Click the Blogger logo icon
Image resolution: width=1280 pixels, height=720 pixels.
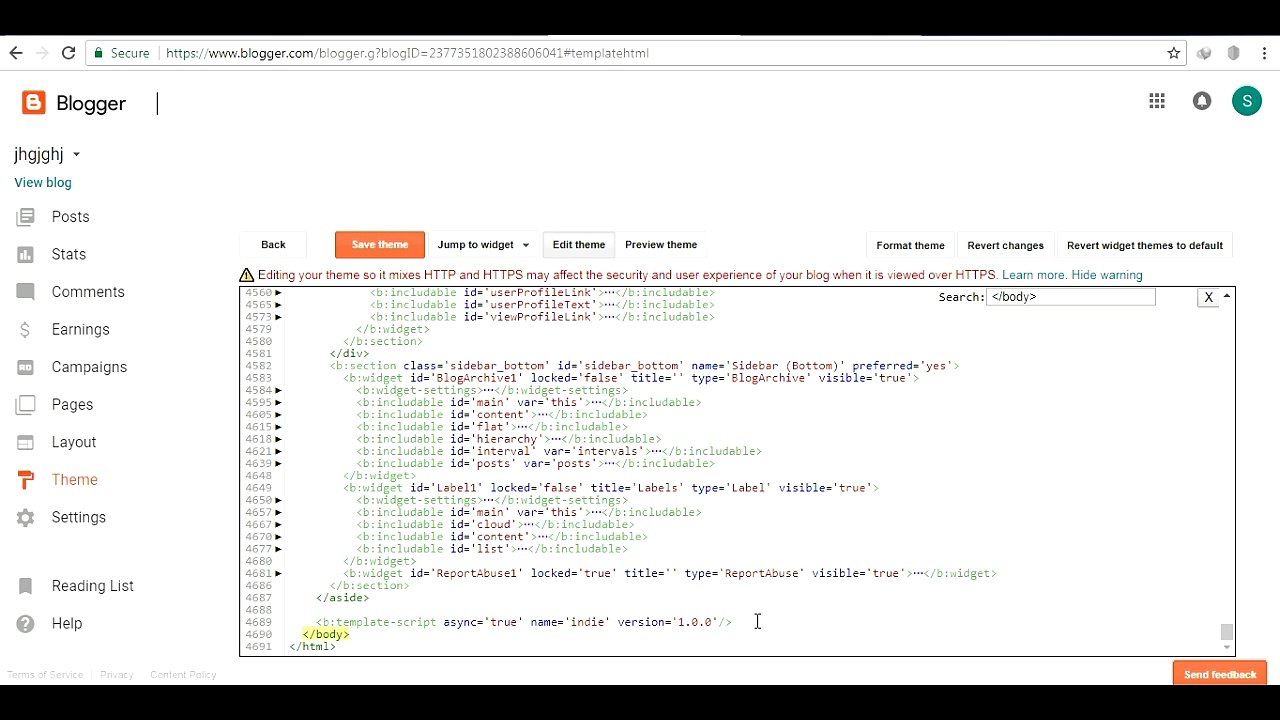click(x=33, y=103)
